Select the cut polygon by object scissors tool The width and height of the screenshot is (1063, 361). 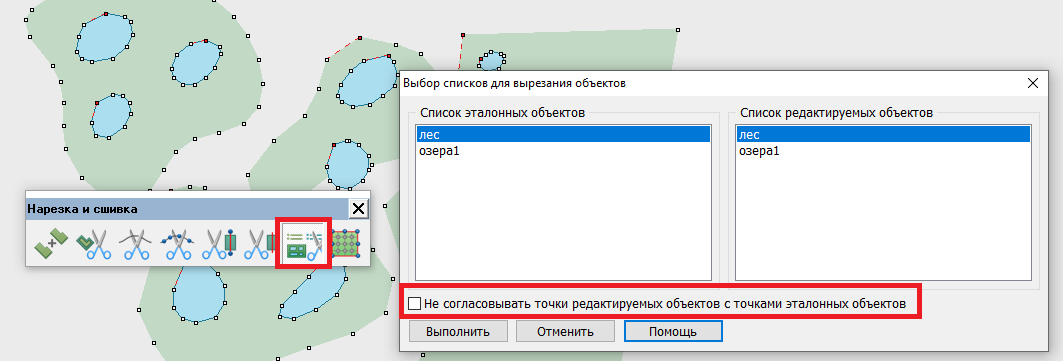pyautogui.click(x=94, y=245)
